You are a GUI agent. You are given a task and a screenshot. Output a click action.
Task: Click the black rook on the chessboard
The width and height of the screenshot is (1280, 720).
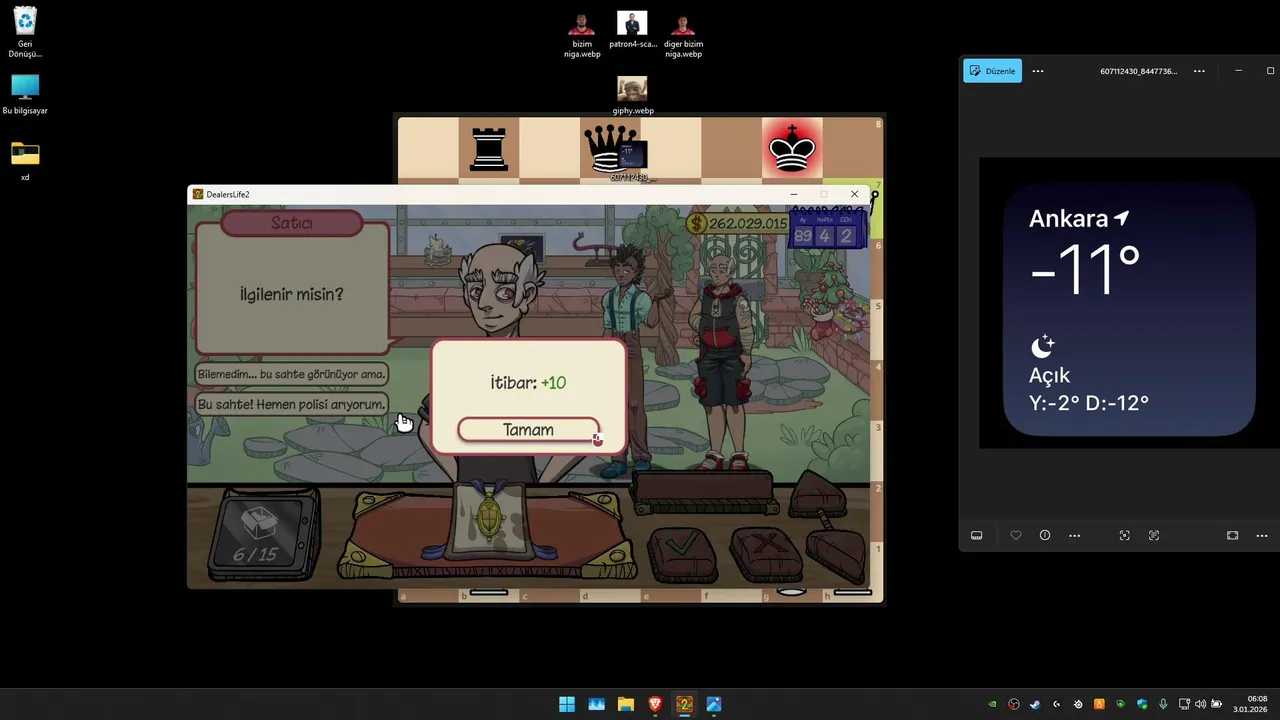pos(489,150)
